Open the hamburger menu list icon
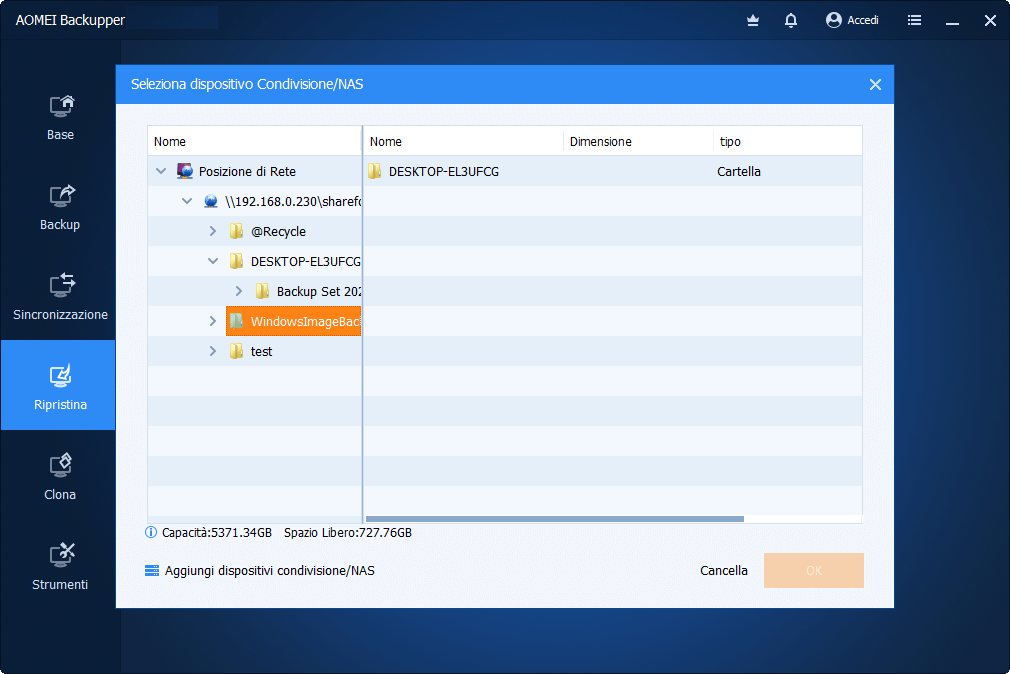 [914, 20]
